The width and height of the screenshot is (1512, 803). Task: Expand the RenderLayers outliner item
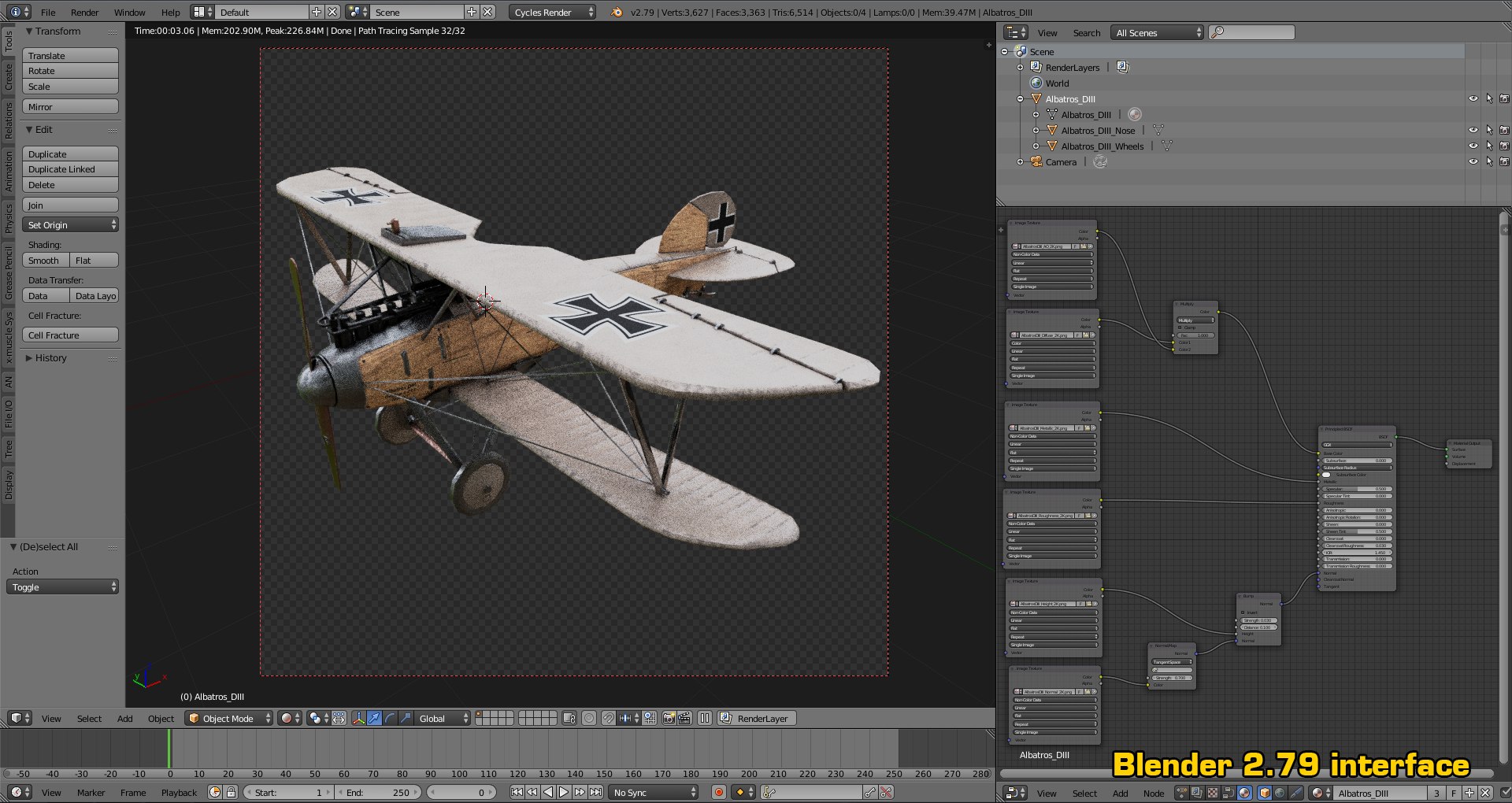point(1021,67)
